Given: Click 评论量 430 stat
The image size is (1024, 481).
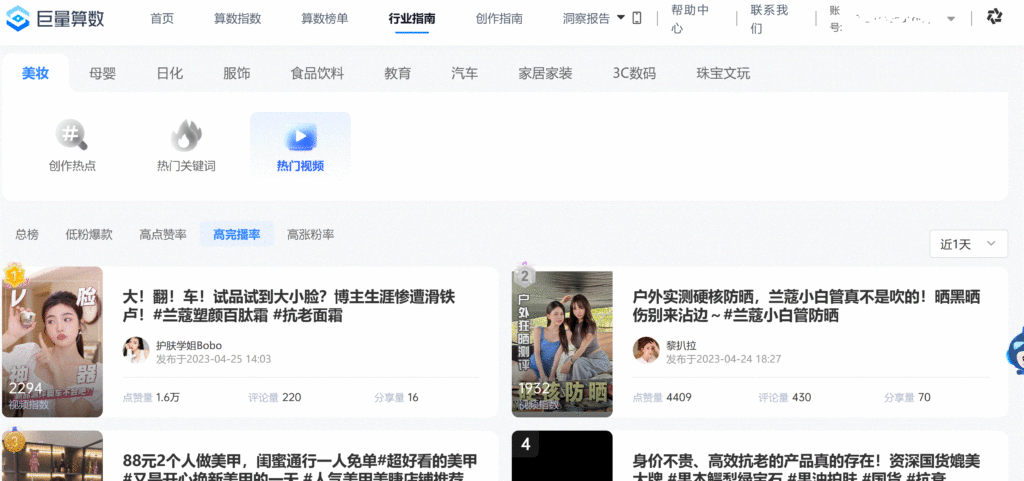Looking at the screenshot, I should (785, 397).
